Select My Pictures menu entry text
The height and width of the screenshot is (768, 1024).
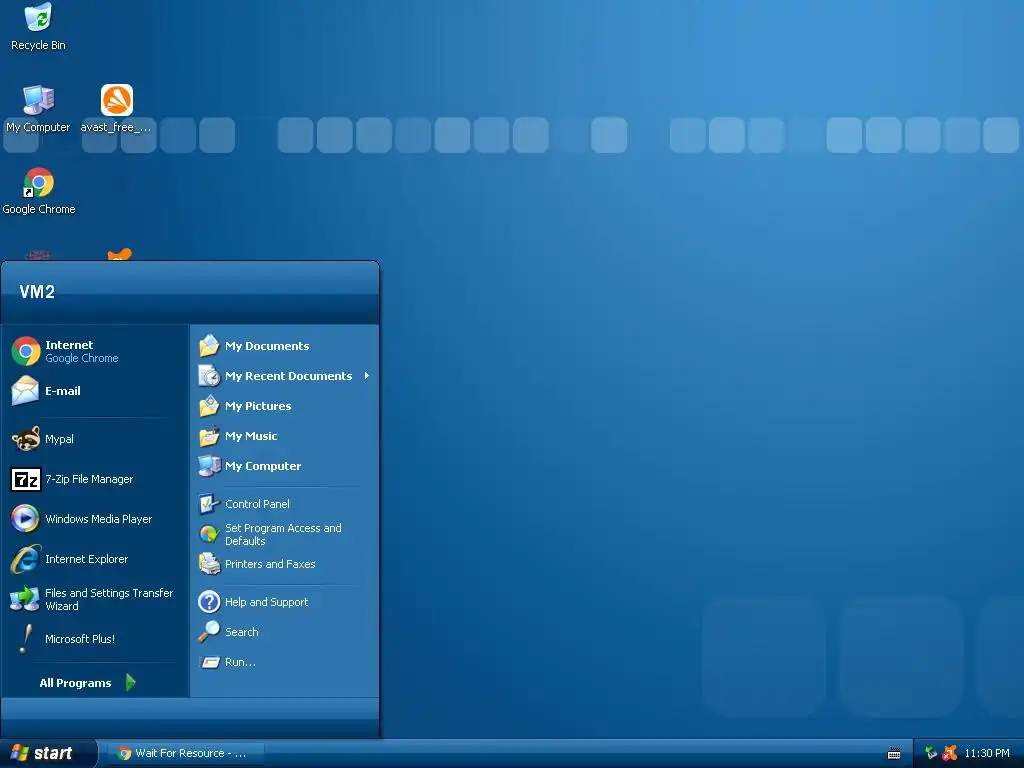(258, 406)
